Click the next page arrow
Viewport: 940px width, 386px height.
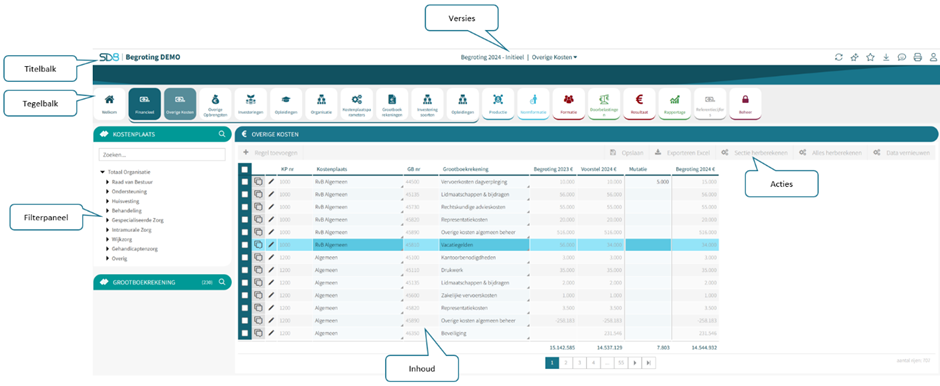pos(634,363)
